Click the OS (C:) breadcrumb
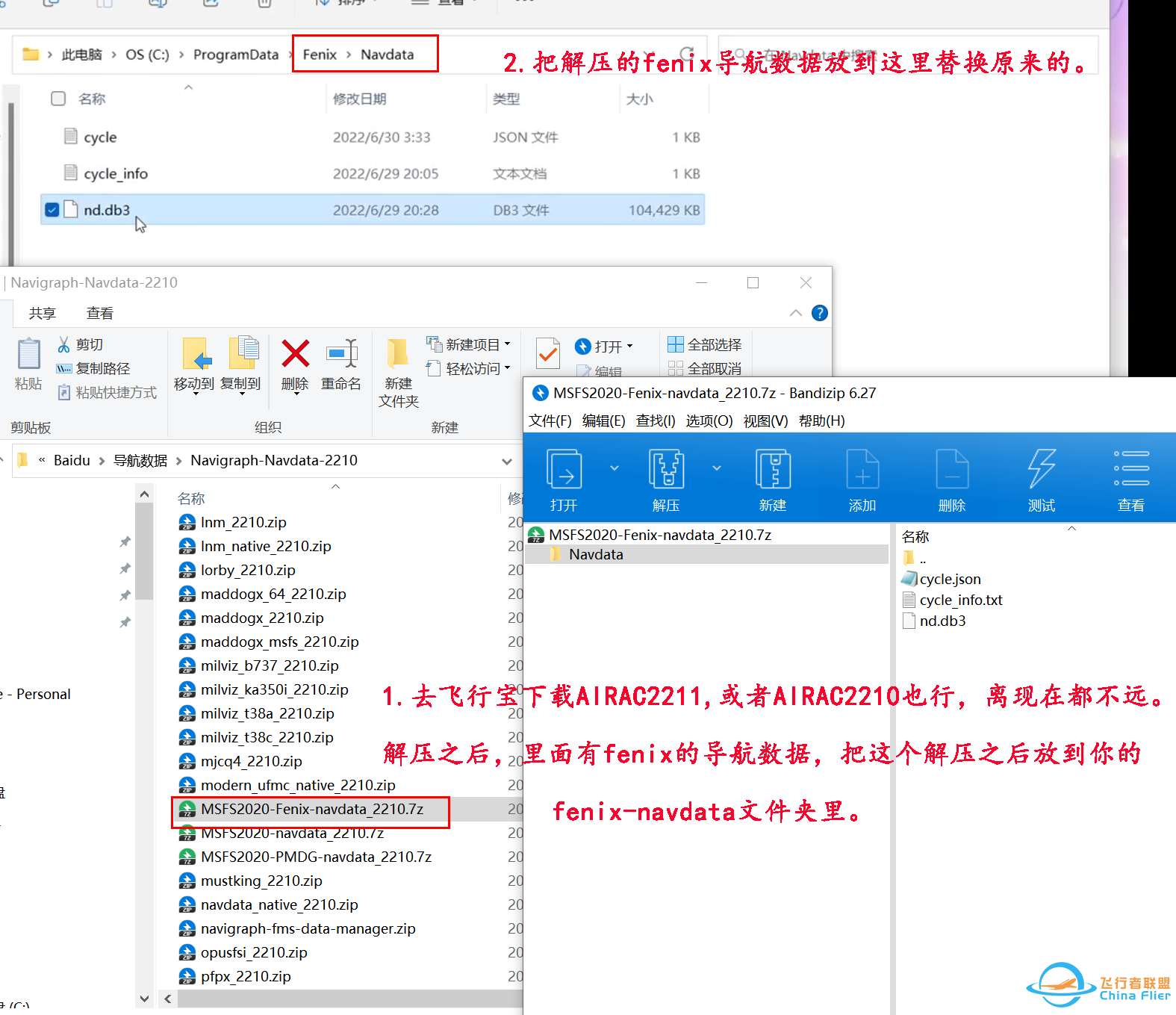The height and width of the screenshot is (1015, 1176). pos(147,55)
